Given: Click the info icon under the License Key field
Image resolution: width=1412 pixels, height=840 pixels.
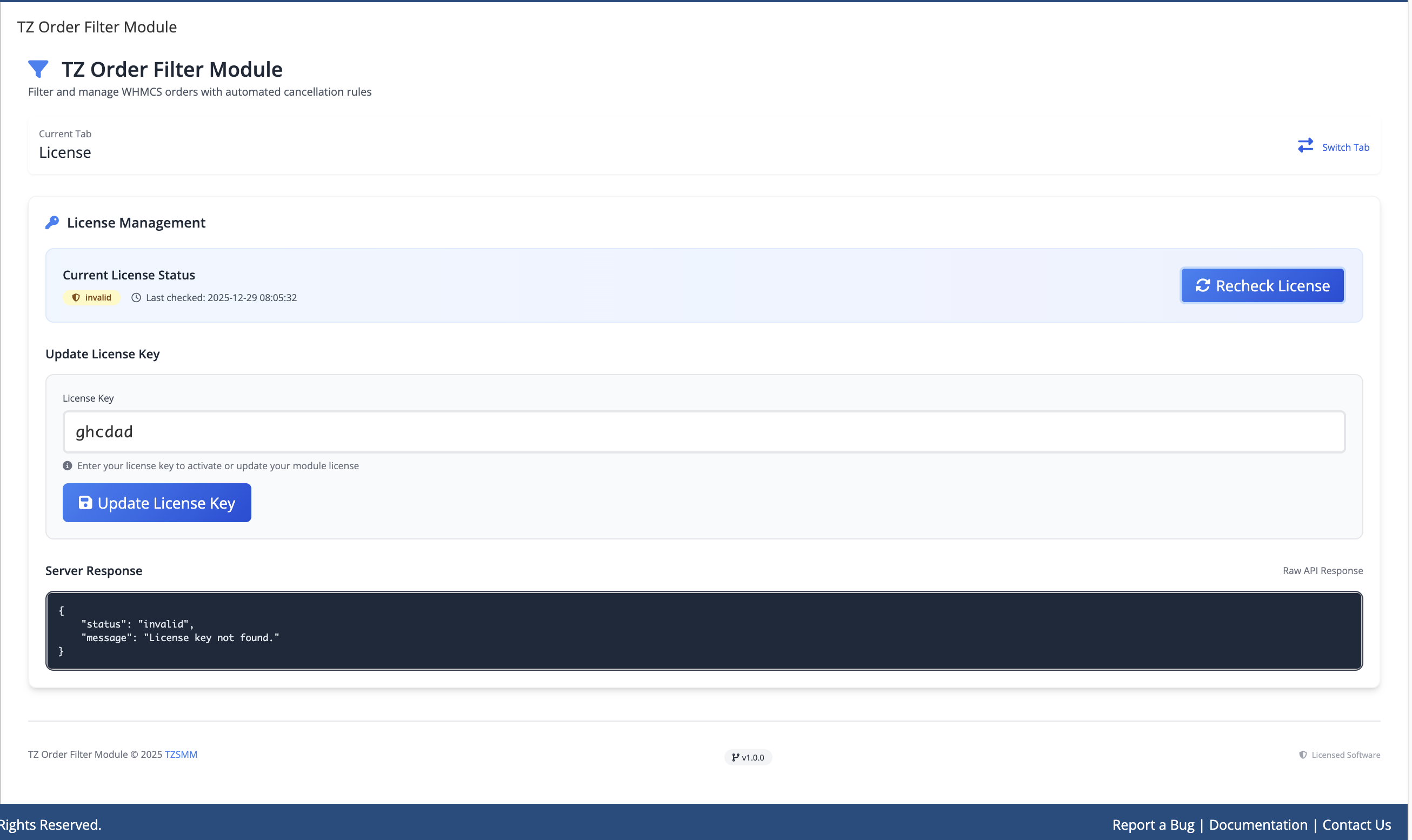Looking at the screenshot, I should point(67,465).
